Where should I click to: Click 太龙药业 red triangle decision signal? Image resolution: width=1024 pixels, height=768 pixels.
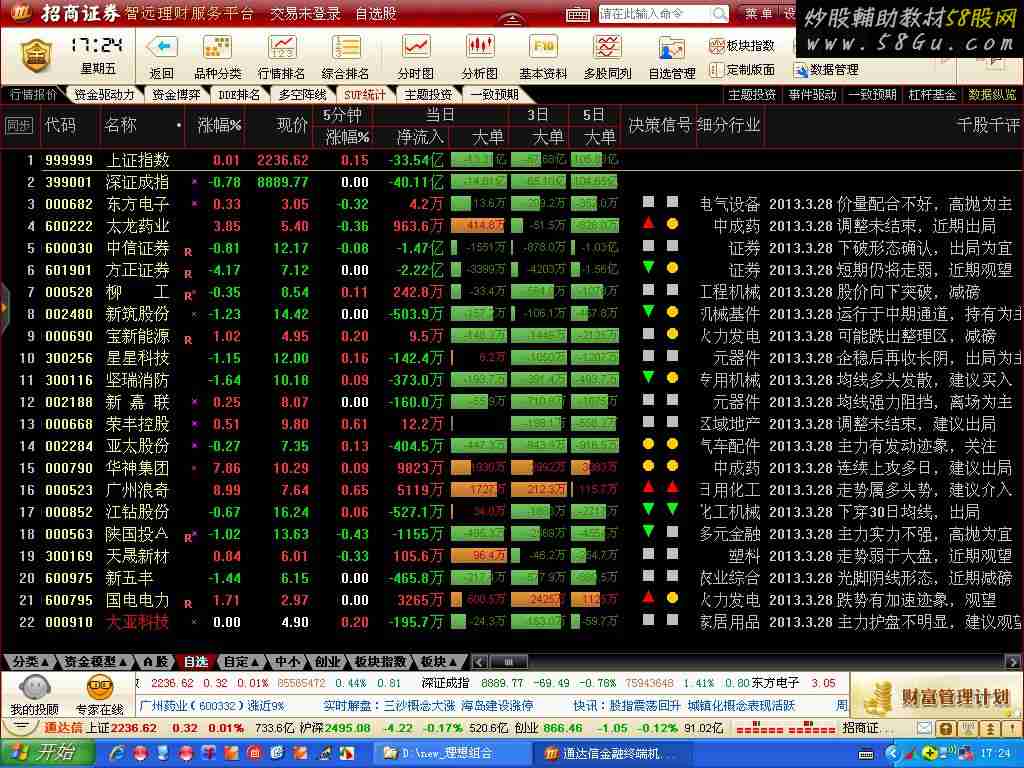[648, 223]
